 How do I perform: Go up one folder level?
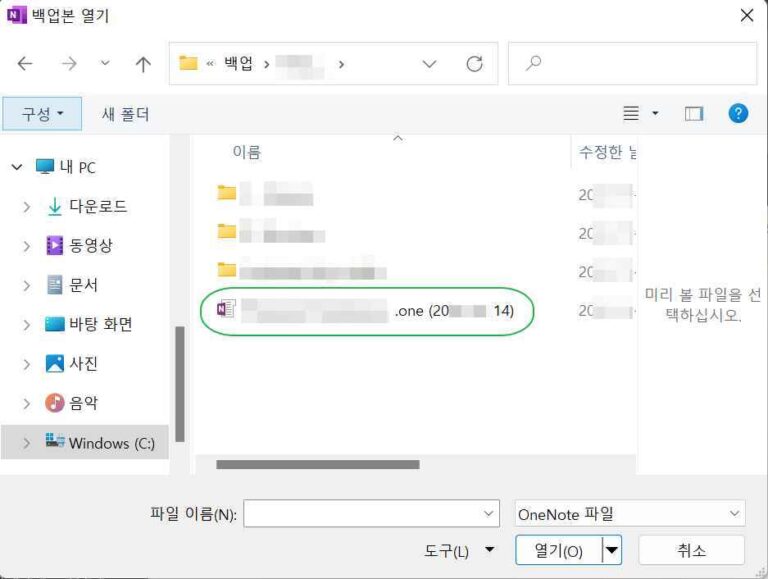point(143,64)
